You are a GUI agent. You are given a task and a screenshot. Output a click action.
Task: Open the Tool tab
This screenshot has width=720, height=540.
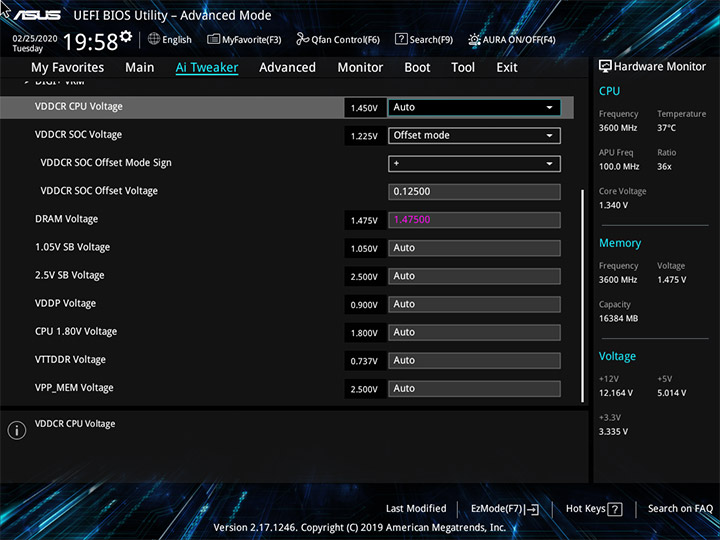click(463, 68)
